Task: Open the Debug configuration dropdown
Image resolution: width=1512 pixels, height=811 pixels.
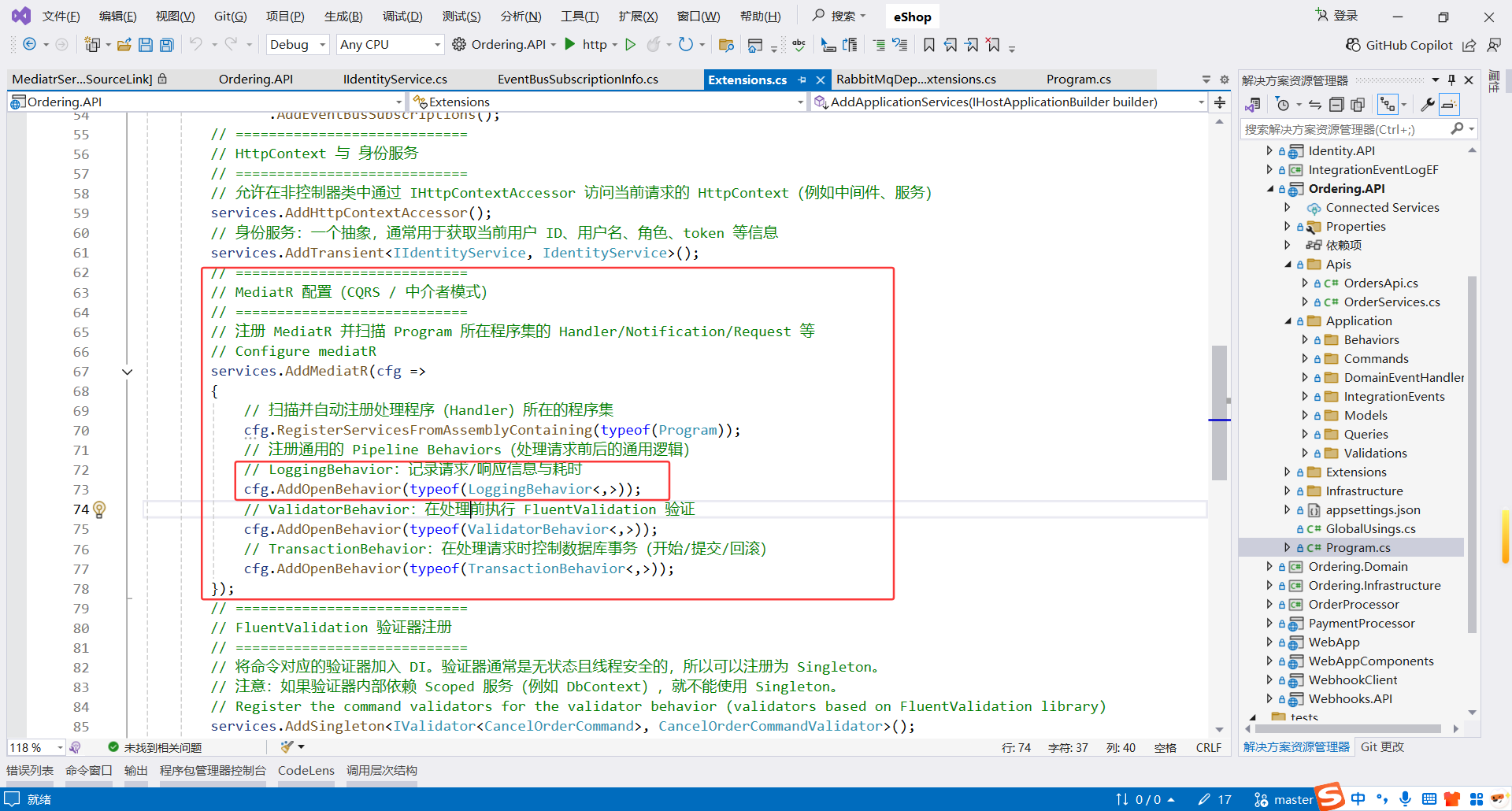Action: coord(297,44)
